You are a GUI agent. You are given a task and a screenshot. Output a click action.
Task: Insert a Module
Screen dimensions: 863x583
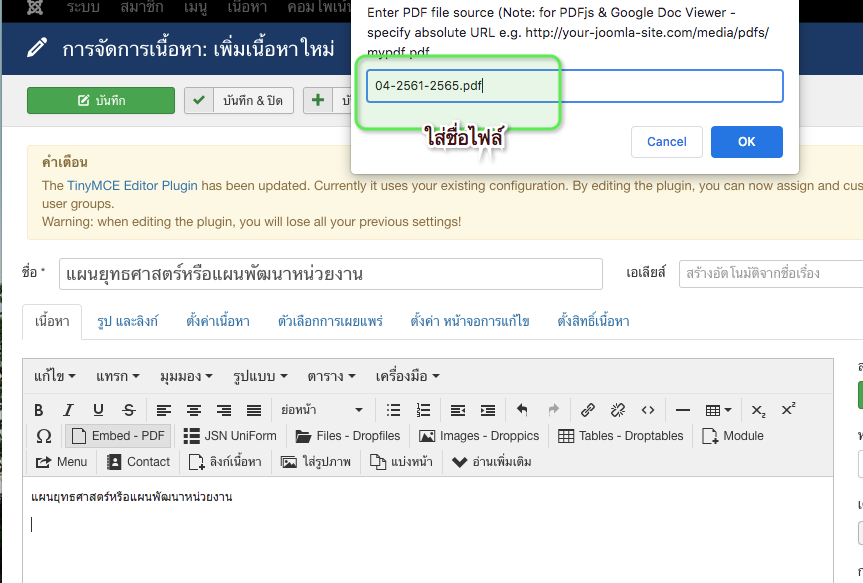[x=733, y=436]
